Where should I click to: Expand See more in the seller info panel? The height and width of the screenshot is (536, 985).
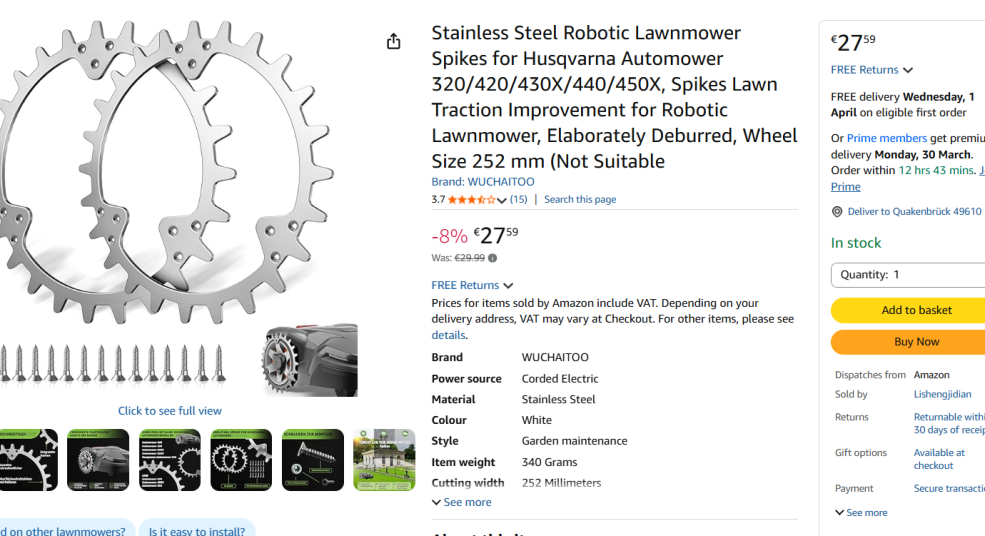point(860,512)
